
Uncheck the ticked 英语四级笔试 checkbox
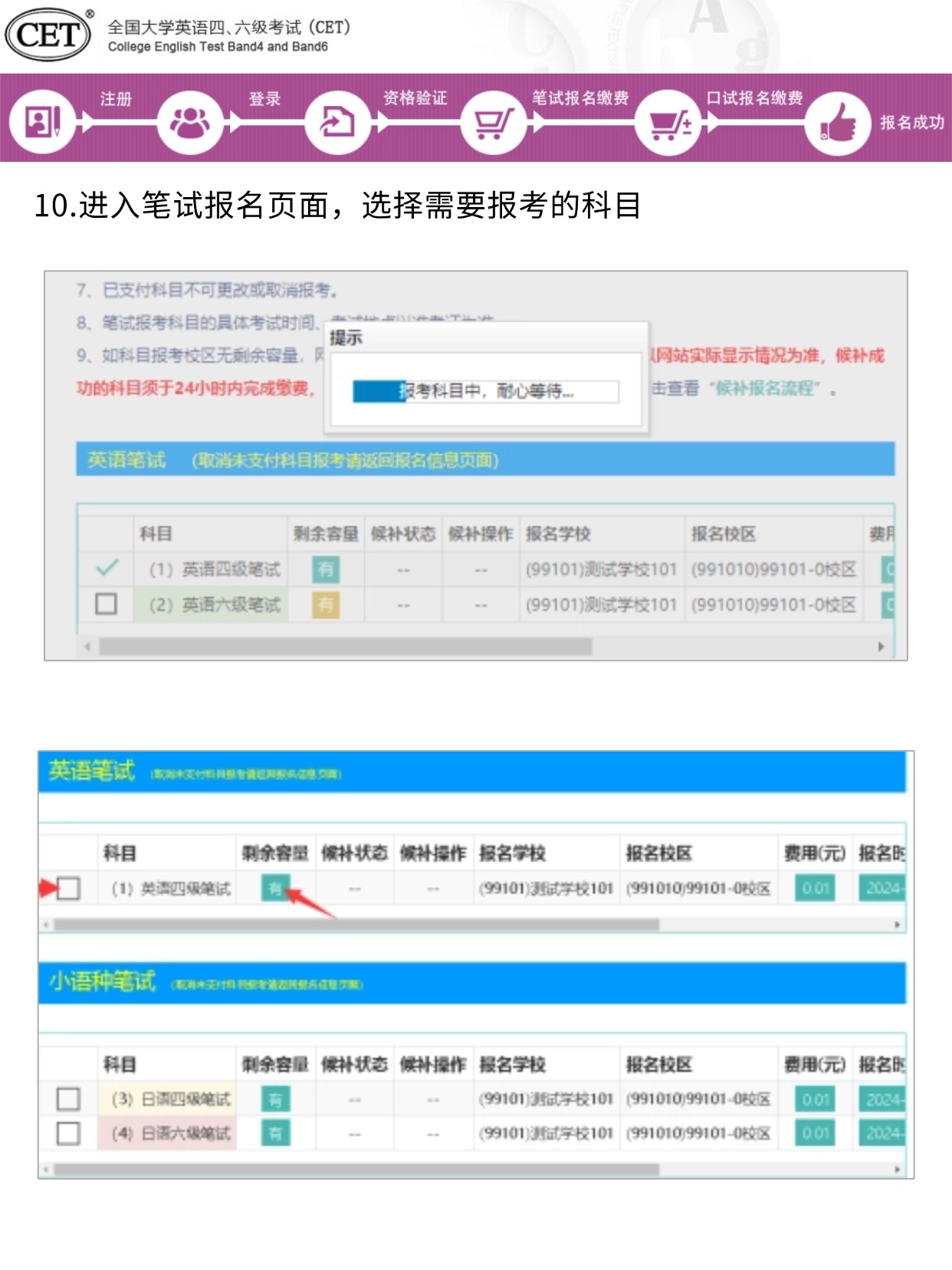pyautogui.click(x=107, y=568)
